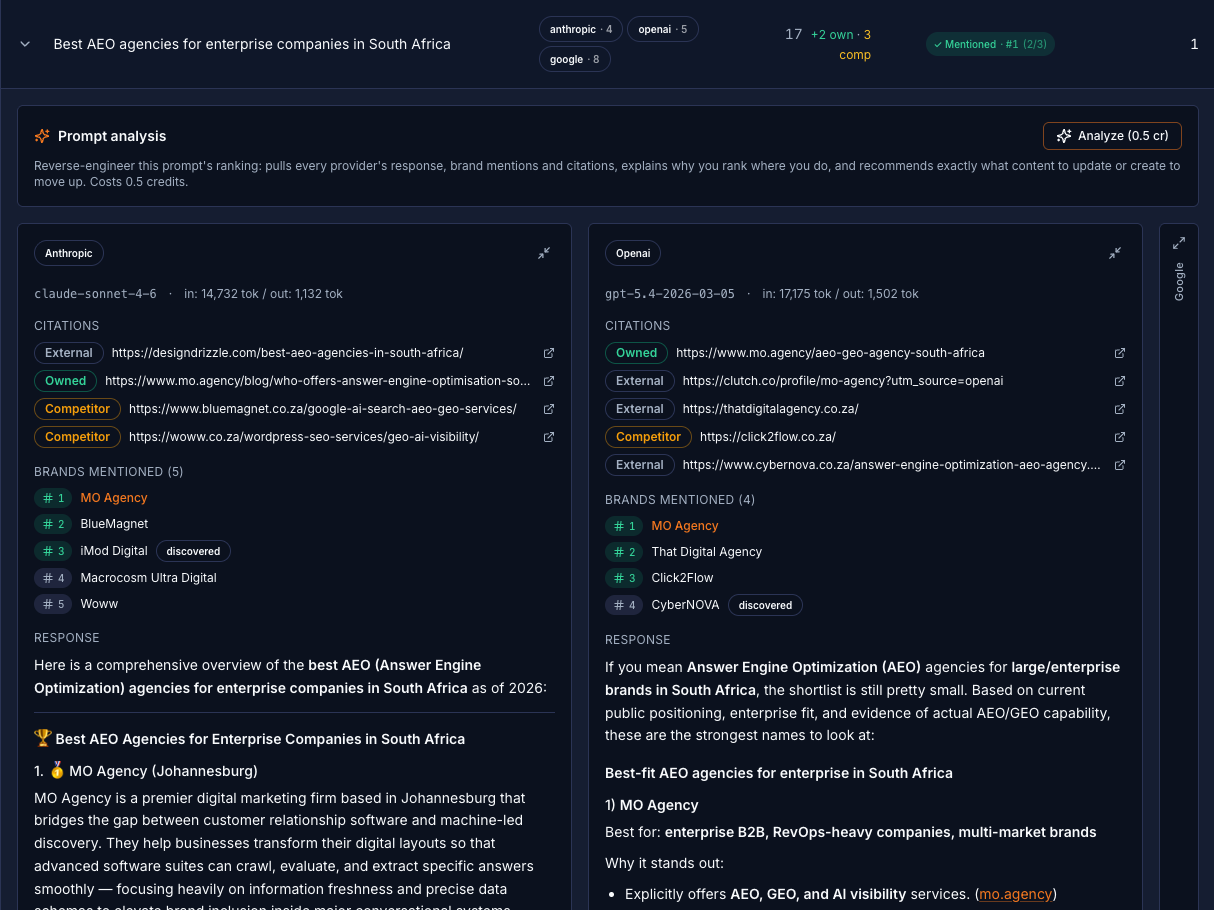Image resolution: width=1214 pixels, height=910 pixels.
Task: Open click2flow.co.za citation external link icon
Action: coord(1120,437)
